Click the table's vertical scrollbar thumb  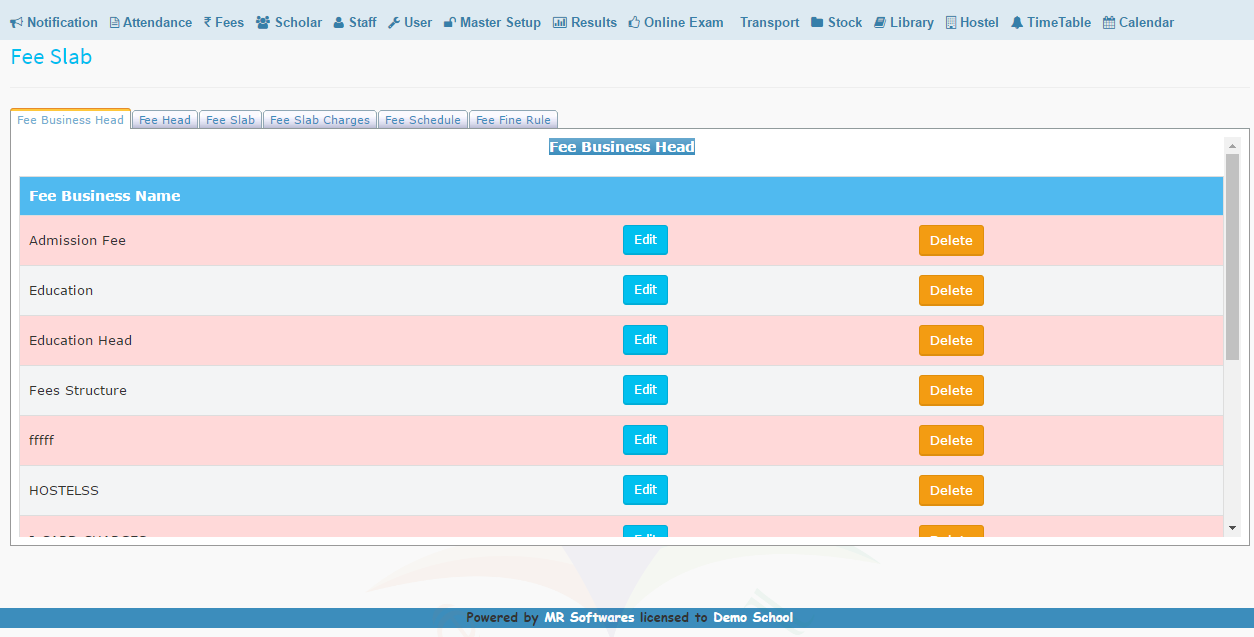[1232, 257]
